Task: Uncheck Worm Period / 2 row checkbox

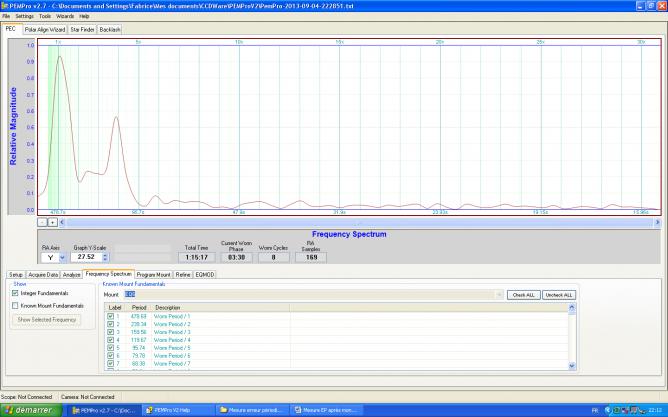Action: coord(110,324)
